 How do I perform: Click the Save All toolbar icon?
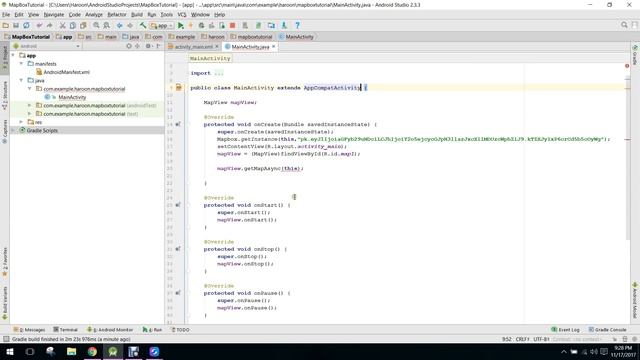pos(16,25)
